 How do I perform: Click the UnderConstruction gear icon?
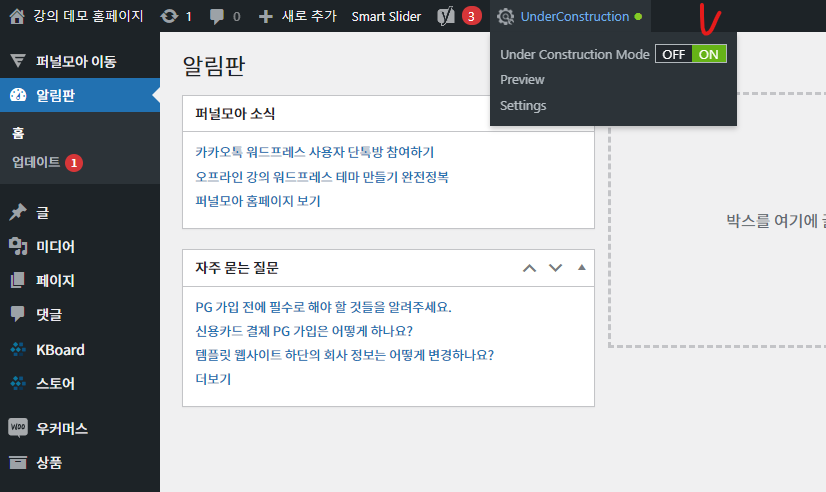point(505,16)
